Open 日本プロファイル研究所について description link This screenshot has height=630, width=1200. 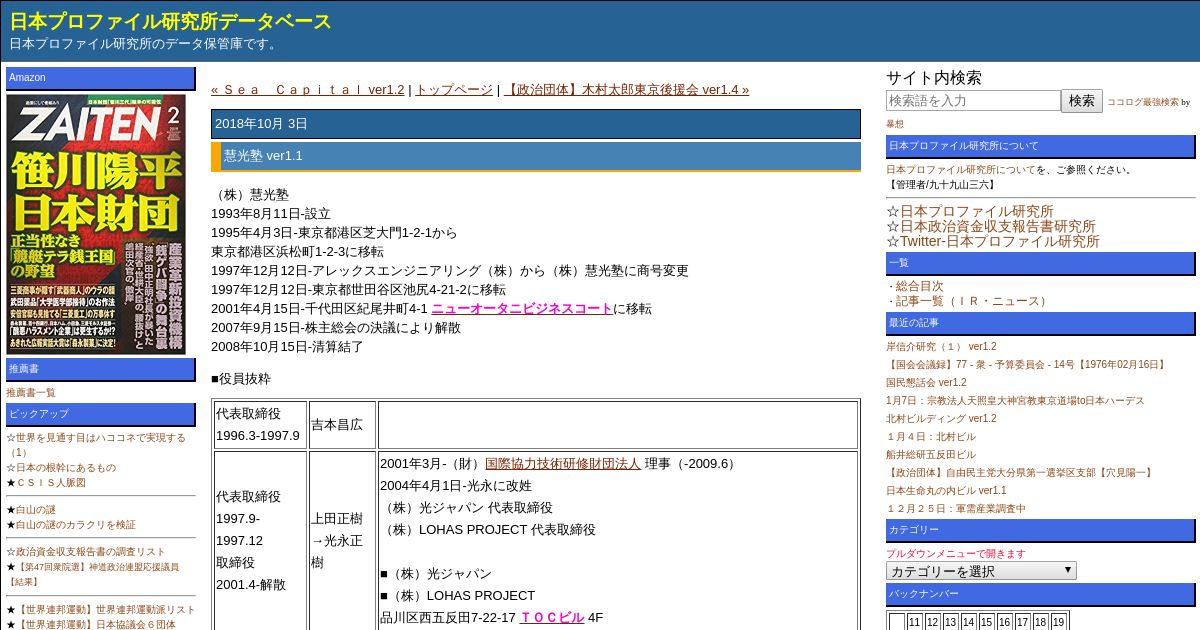(960, 170)
